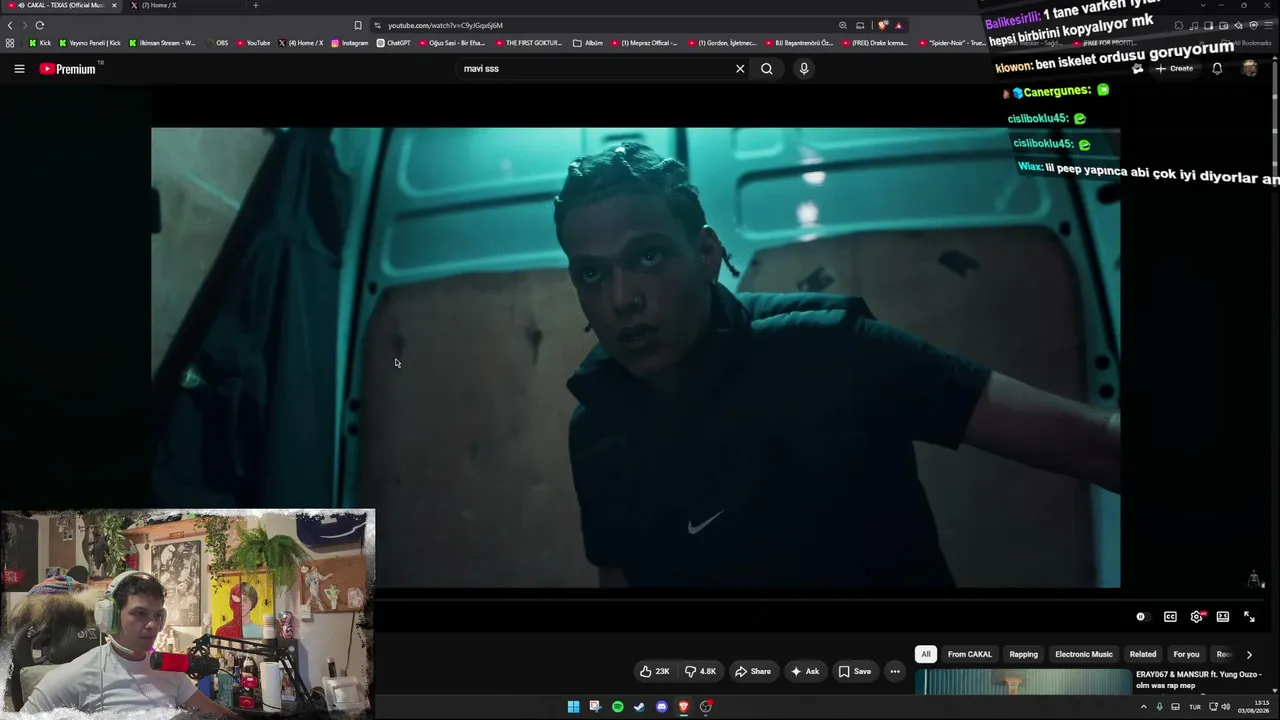Open the TUR keyboard language switcher
The width and height of the screenshot is (1280, 720).
[x=1194, y=707]
